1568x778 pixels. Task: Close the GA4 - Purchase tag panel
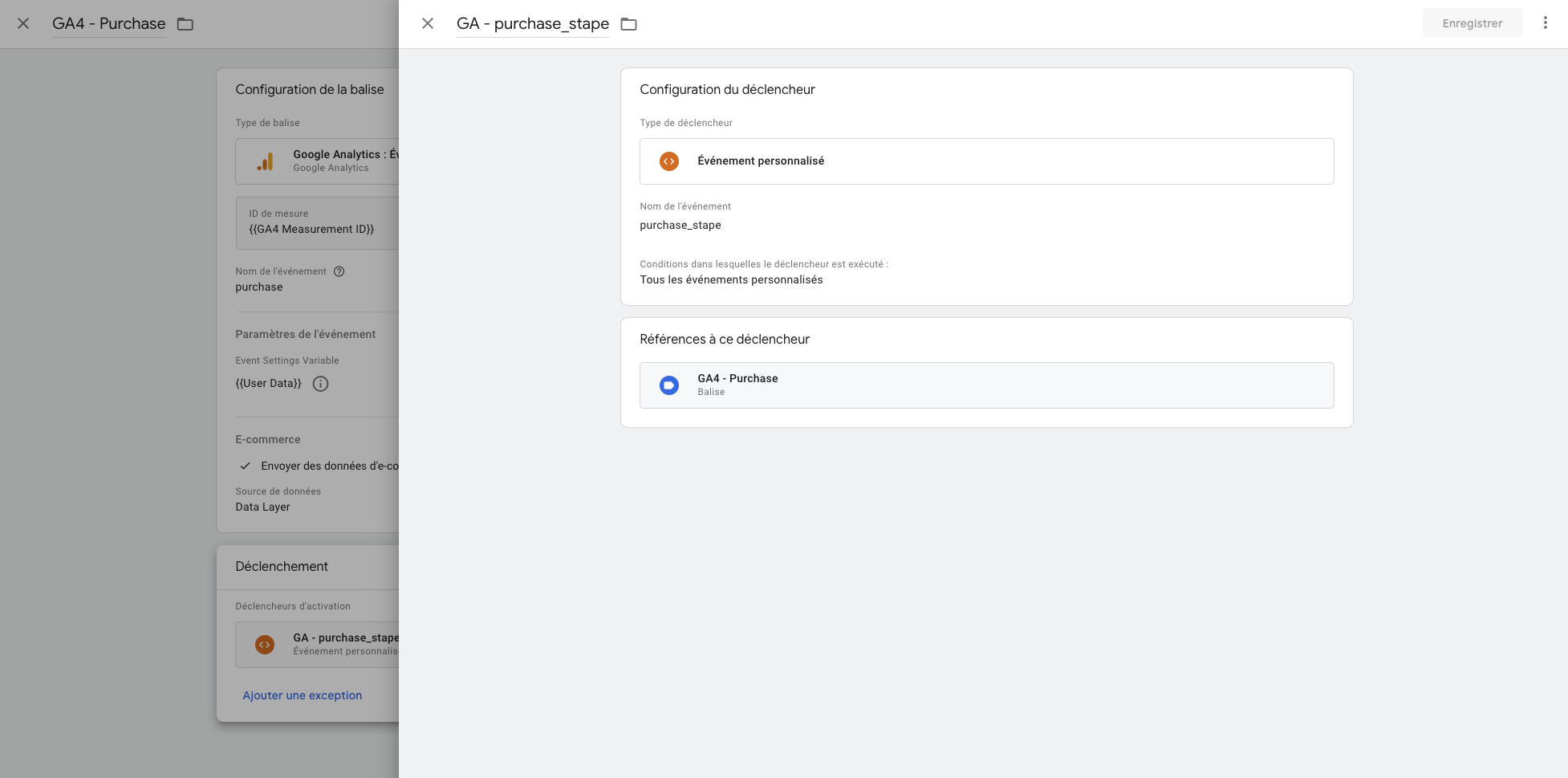click(x=23, y=24)
